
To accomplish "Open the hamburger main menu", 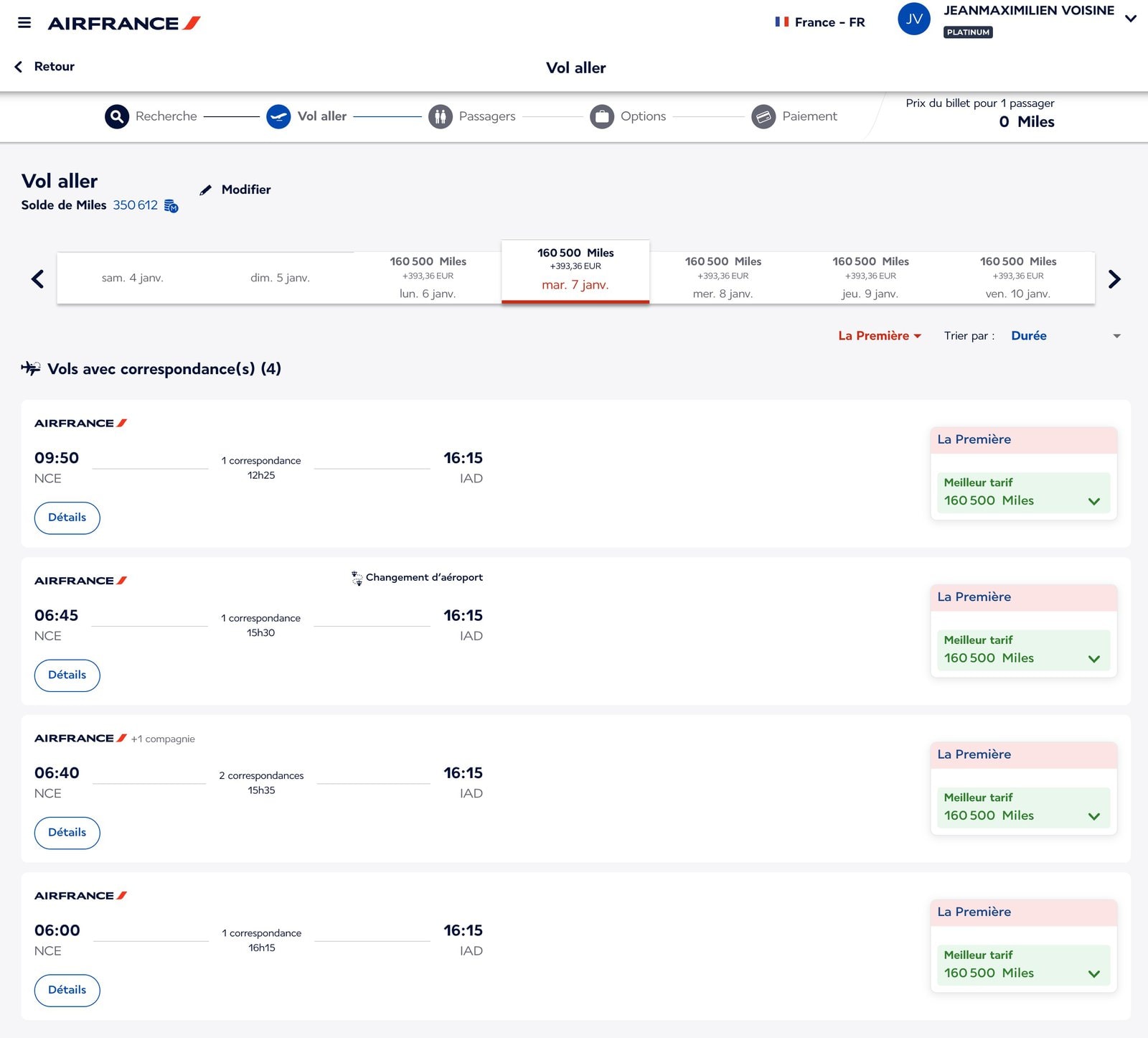I will 24,23.
